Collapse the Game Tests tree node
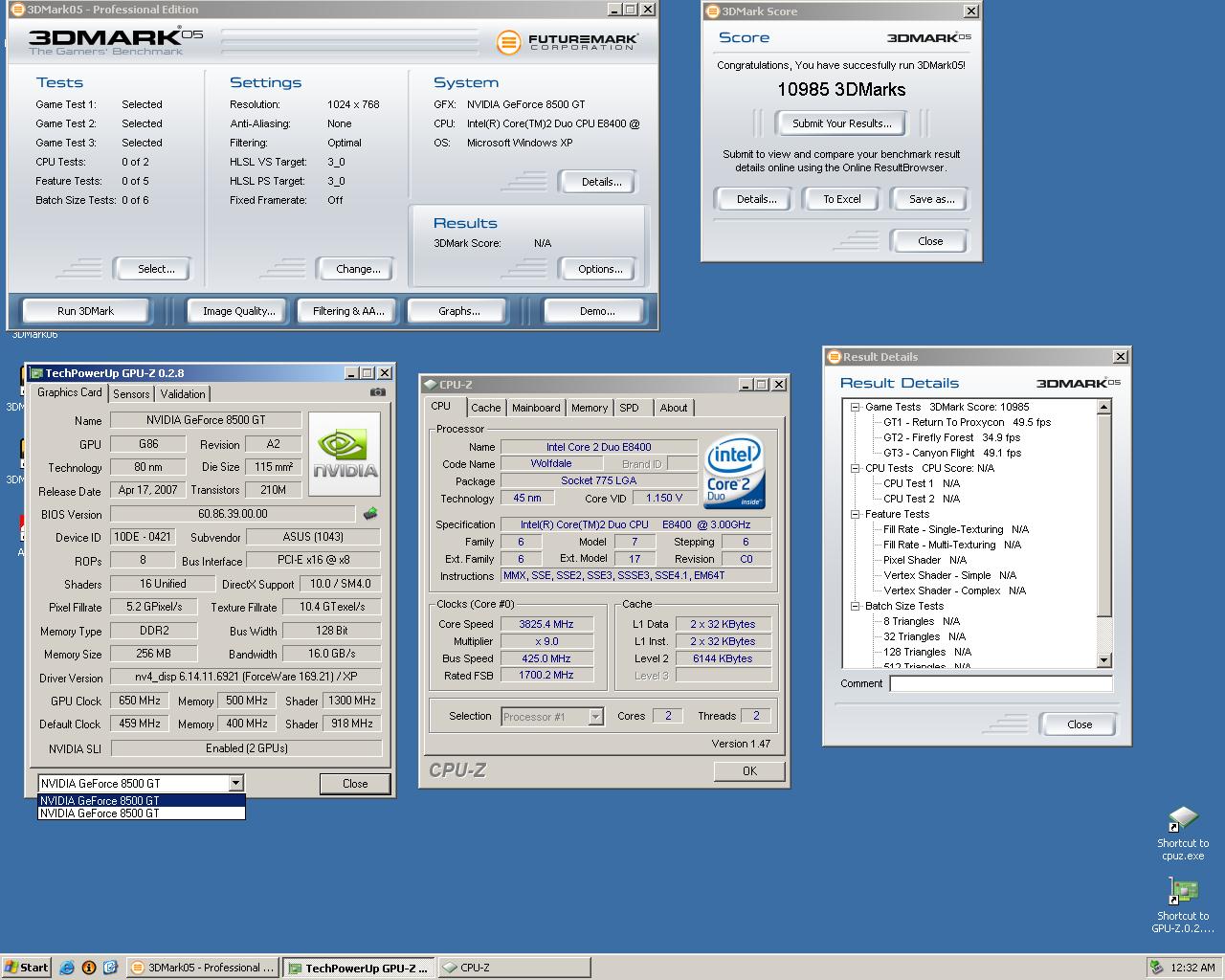This screenshot has width=1225, height=980. point(856,407)
